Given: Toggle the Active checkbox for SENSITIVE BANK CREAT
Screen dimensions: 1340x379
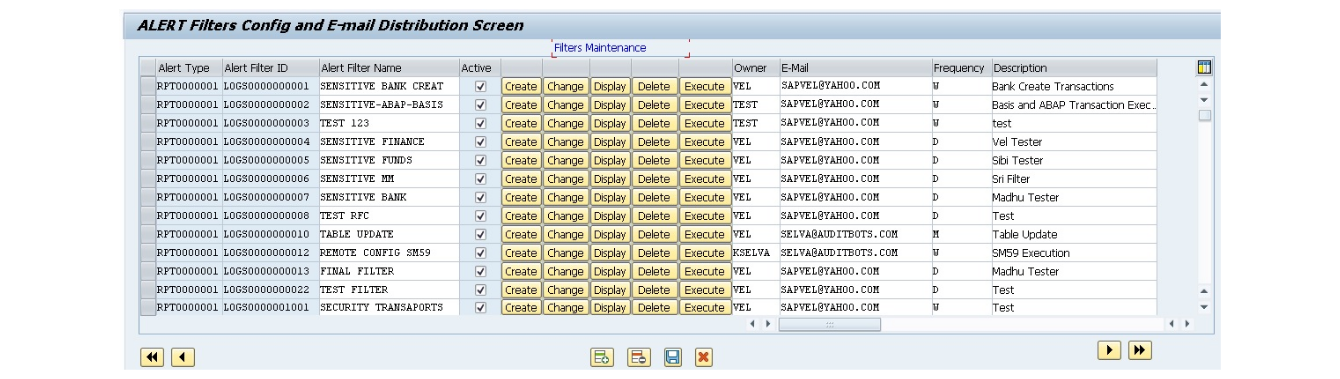Looking at the screenshot, I should pyautogui.click(x=480, y=86).
